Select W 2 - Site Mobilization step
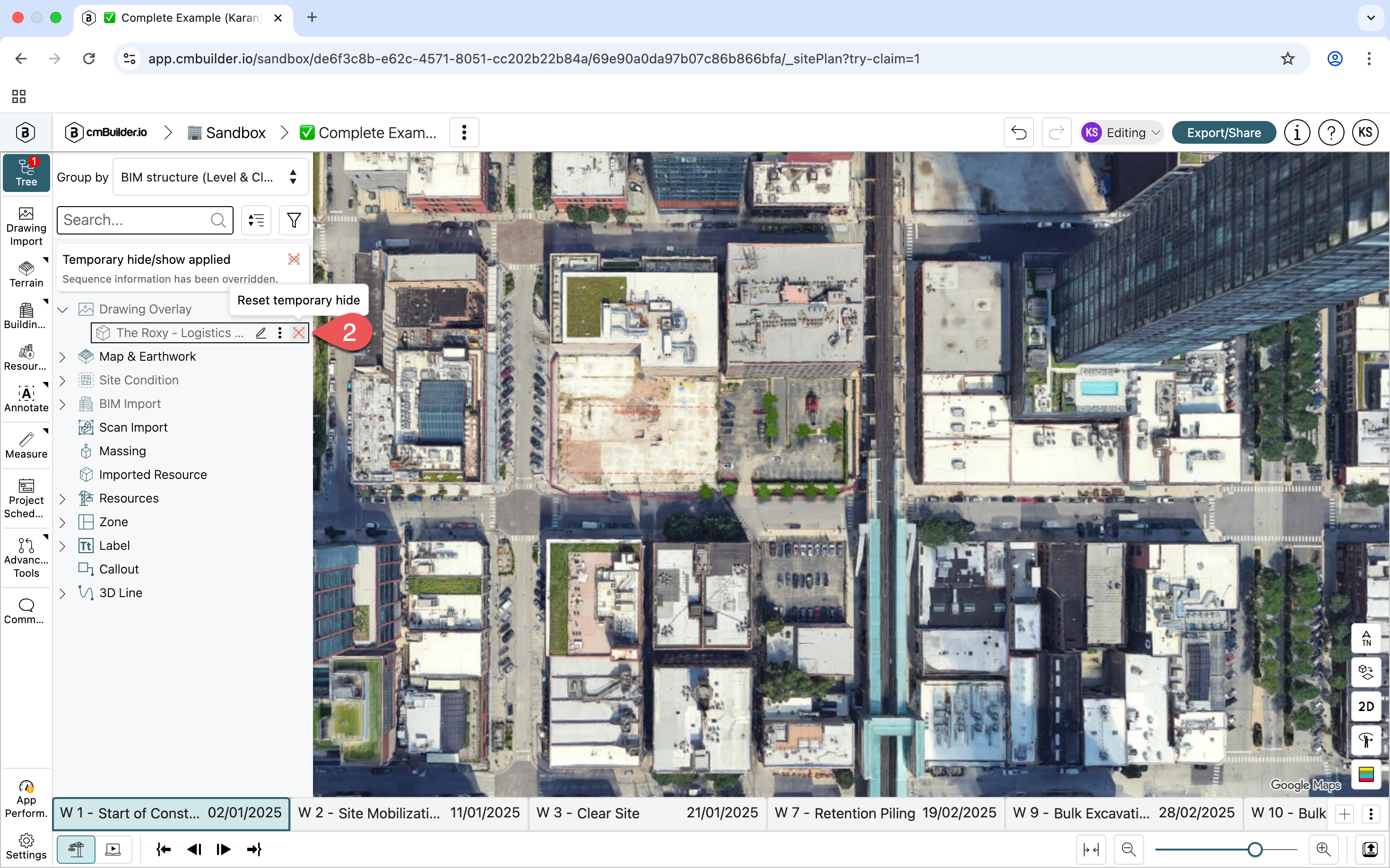Screen dimensions: 1390x868 click(x=409, y=813)
